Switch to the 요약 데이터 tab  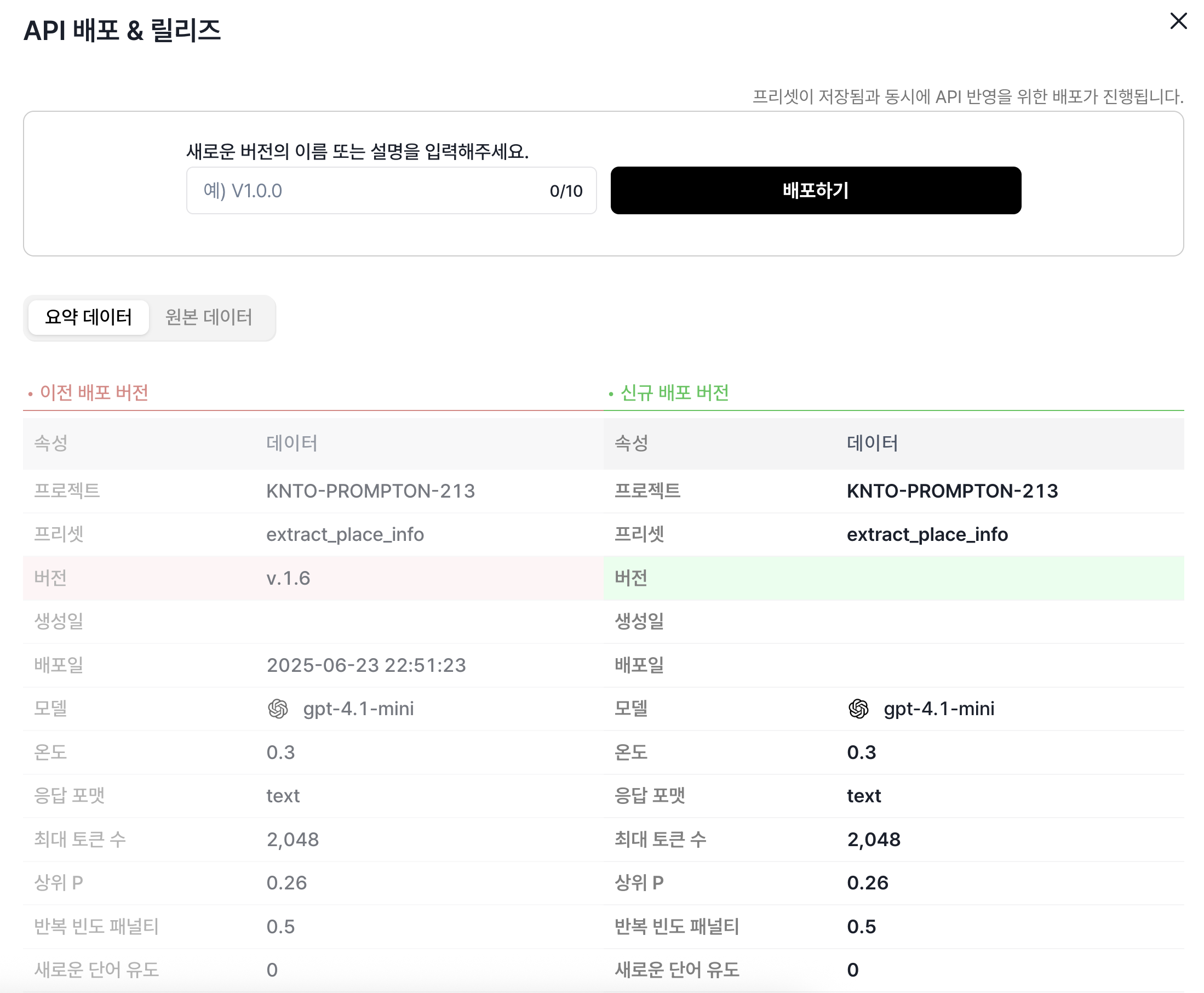tap(89, 317)
